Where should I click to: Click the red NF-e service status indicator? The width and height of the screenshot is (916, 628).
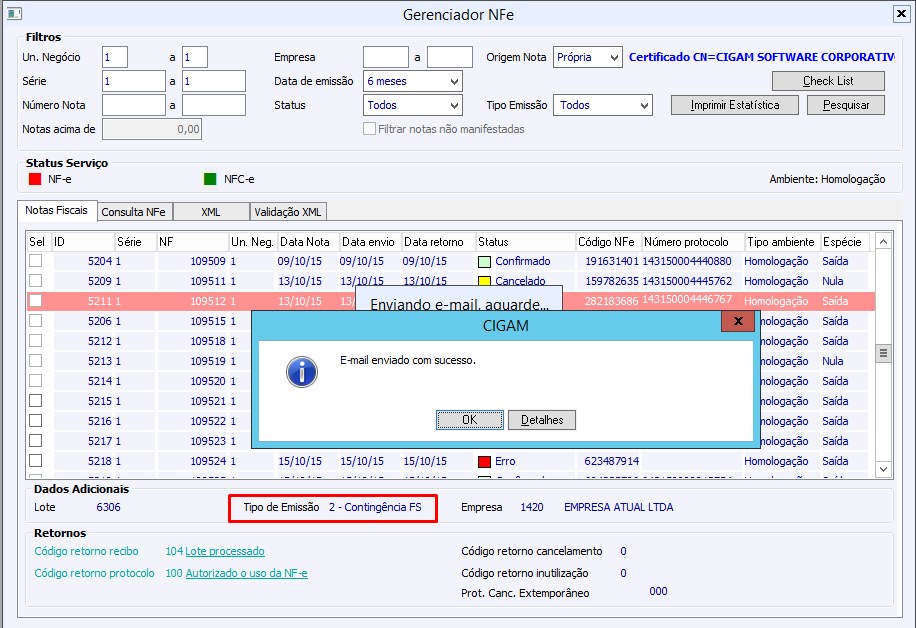point(35,179)
